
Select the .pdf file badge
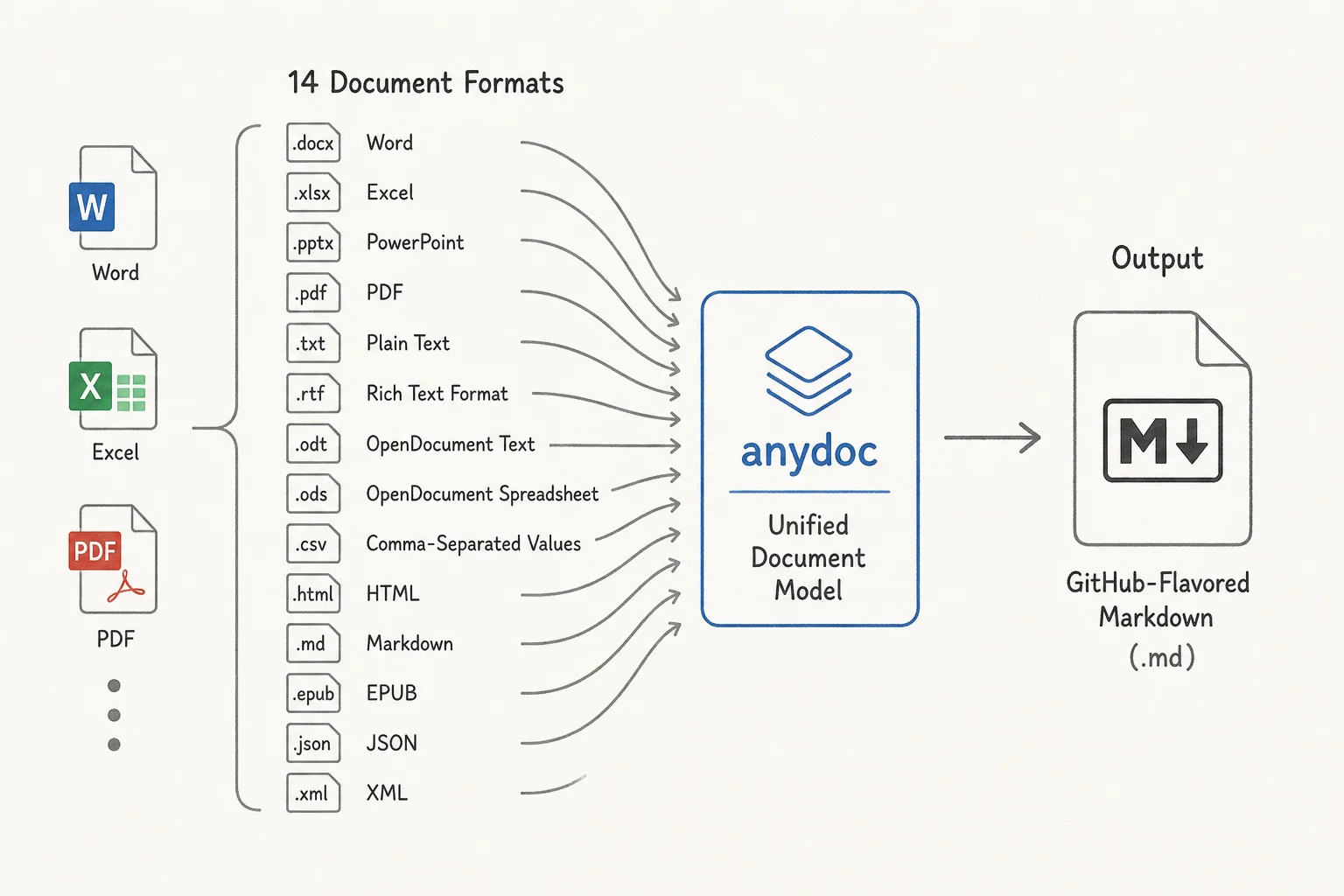[313, 292]
